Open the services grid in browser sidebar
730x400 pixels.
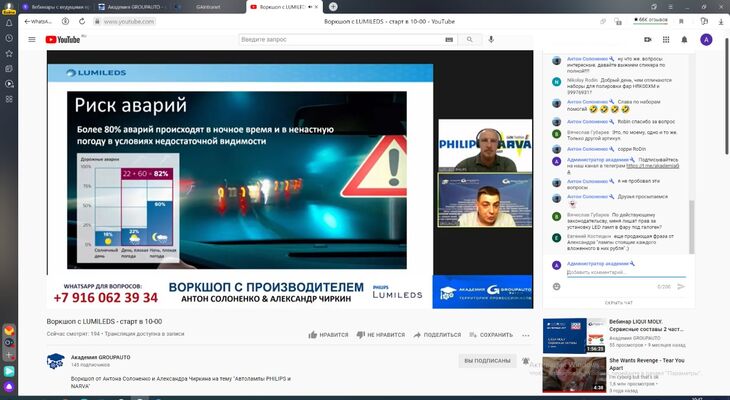tap(9, 99)
